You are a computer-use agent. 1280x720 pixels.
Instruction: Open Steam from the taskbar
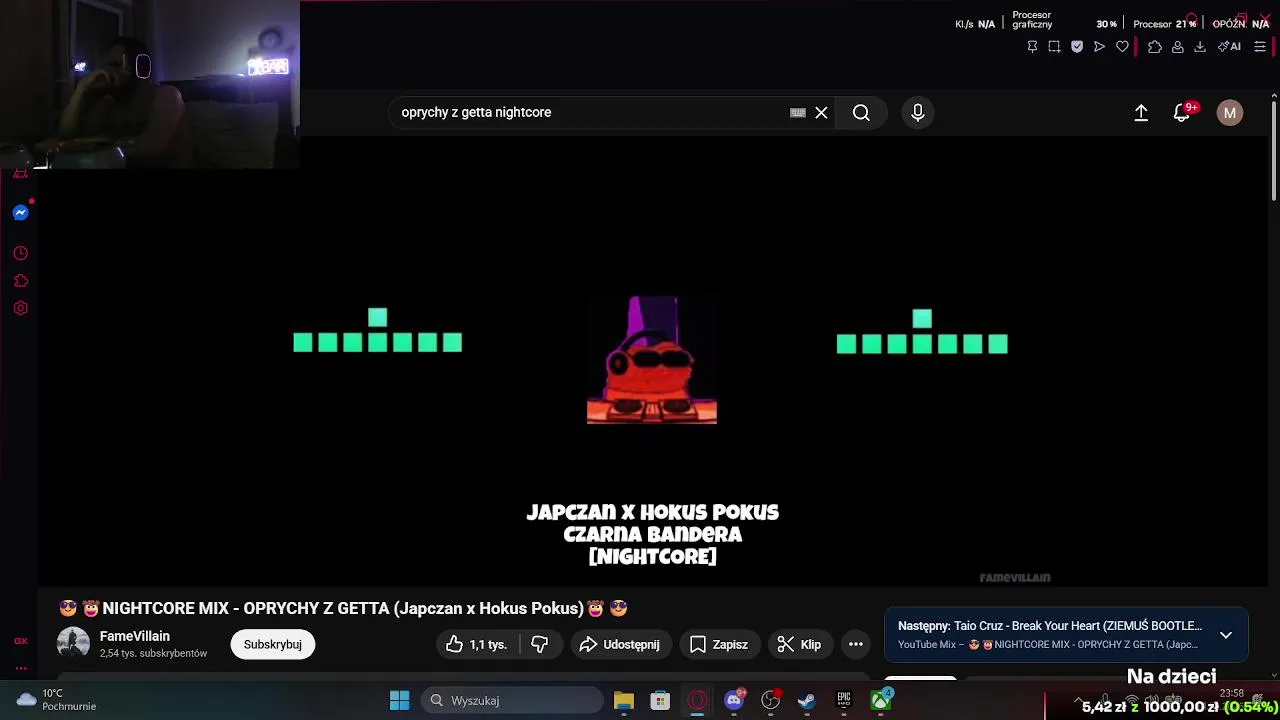tap(807, 701)
